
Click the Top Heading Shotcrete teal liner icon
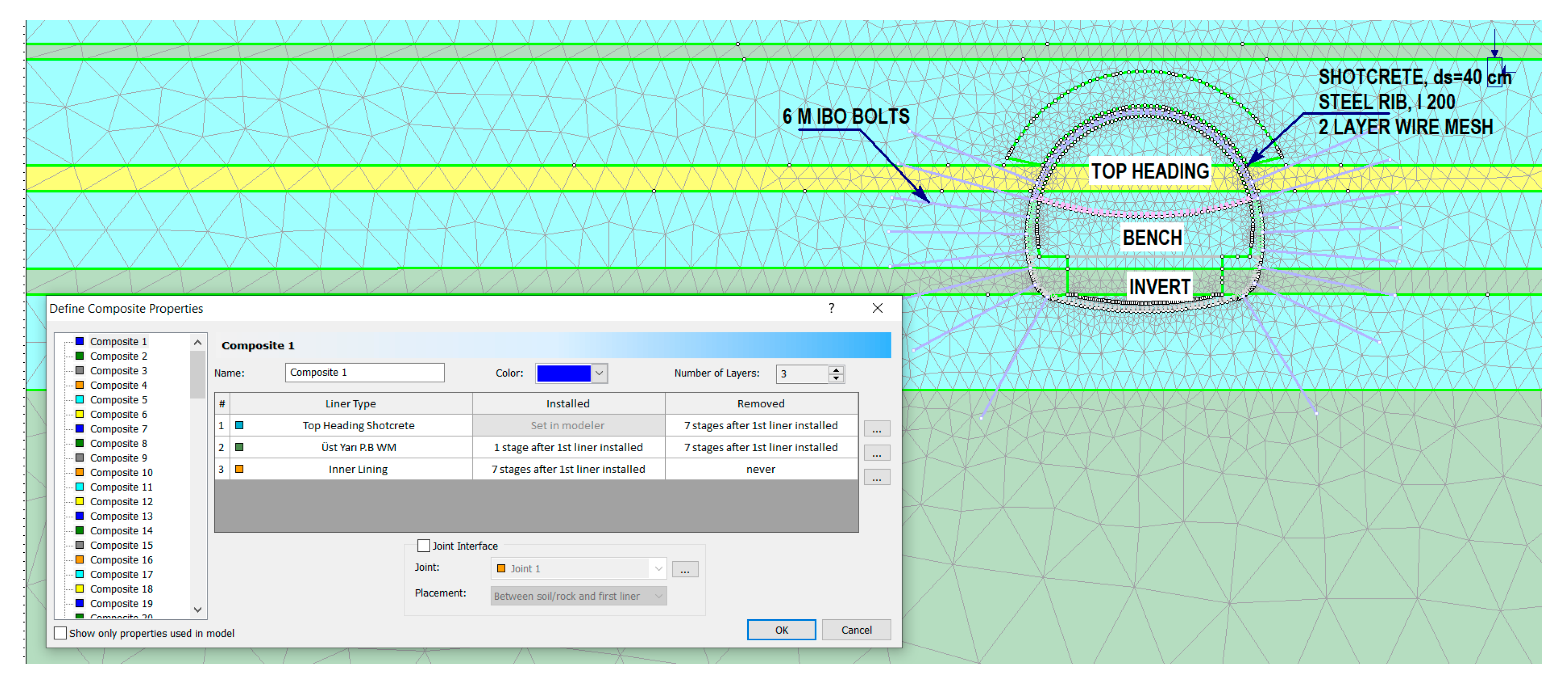239,425
